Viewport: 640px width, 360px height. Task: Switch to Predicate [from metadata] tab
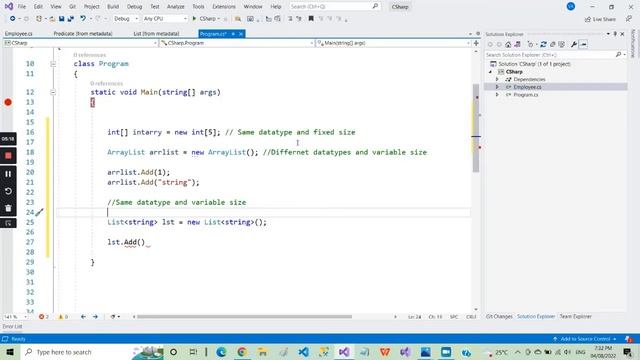[83, 34]
